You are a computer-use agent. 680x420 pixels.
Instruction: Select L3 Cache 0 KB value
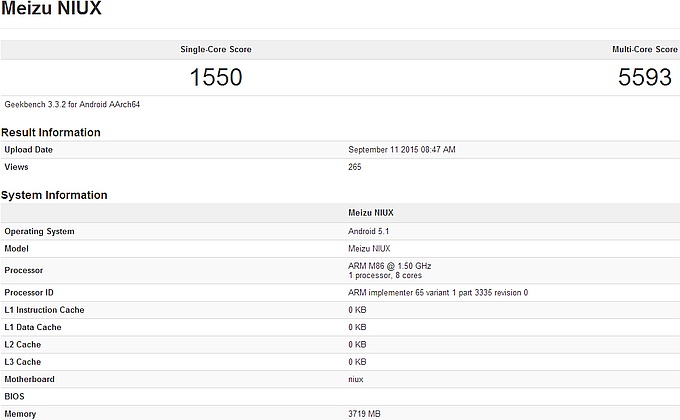[x=357, y=362]
